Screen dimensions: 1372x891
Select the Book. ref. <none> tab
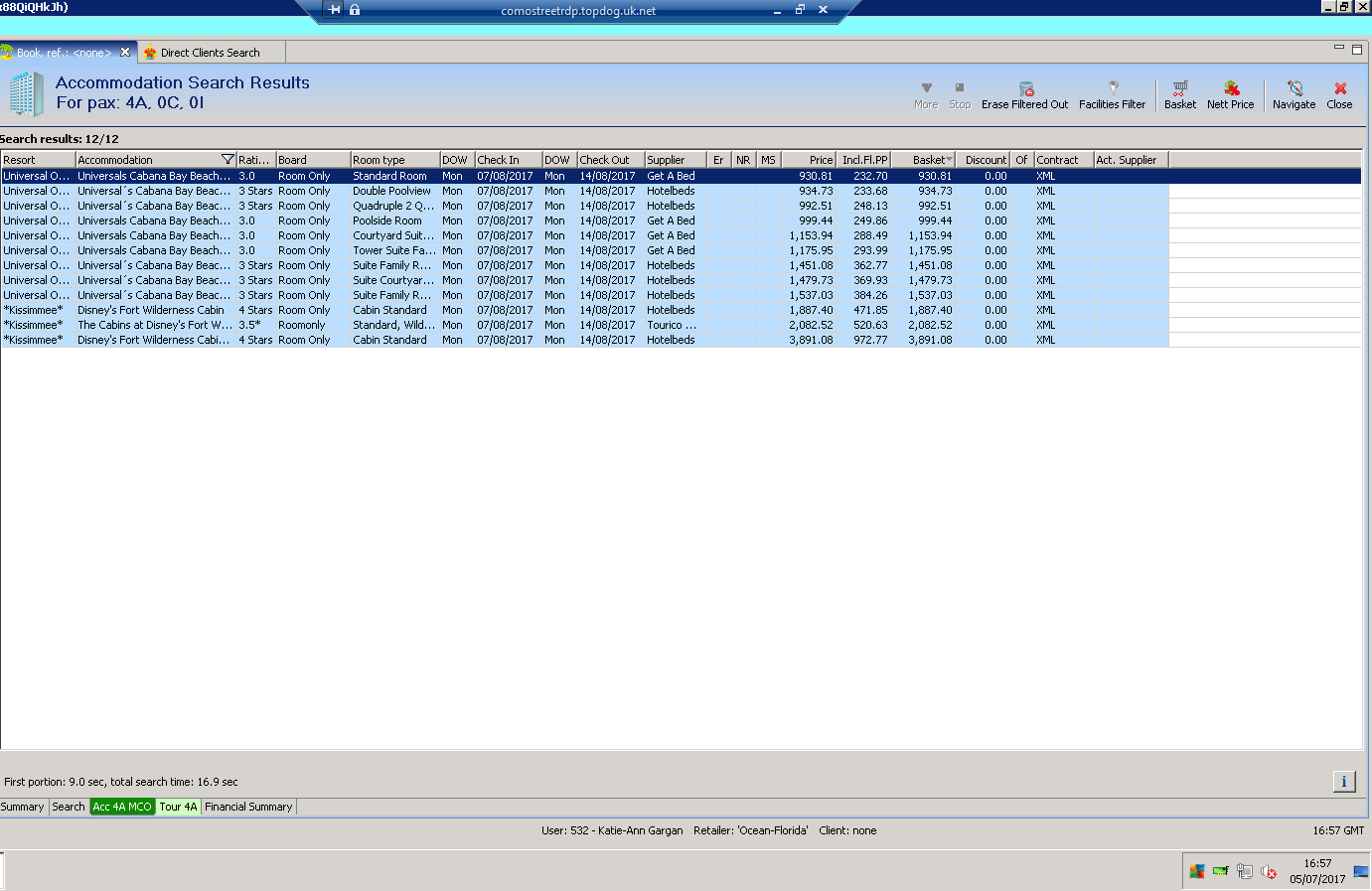point(64,53)
